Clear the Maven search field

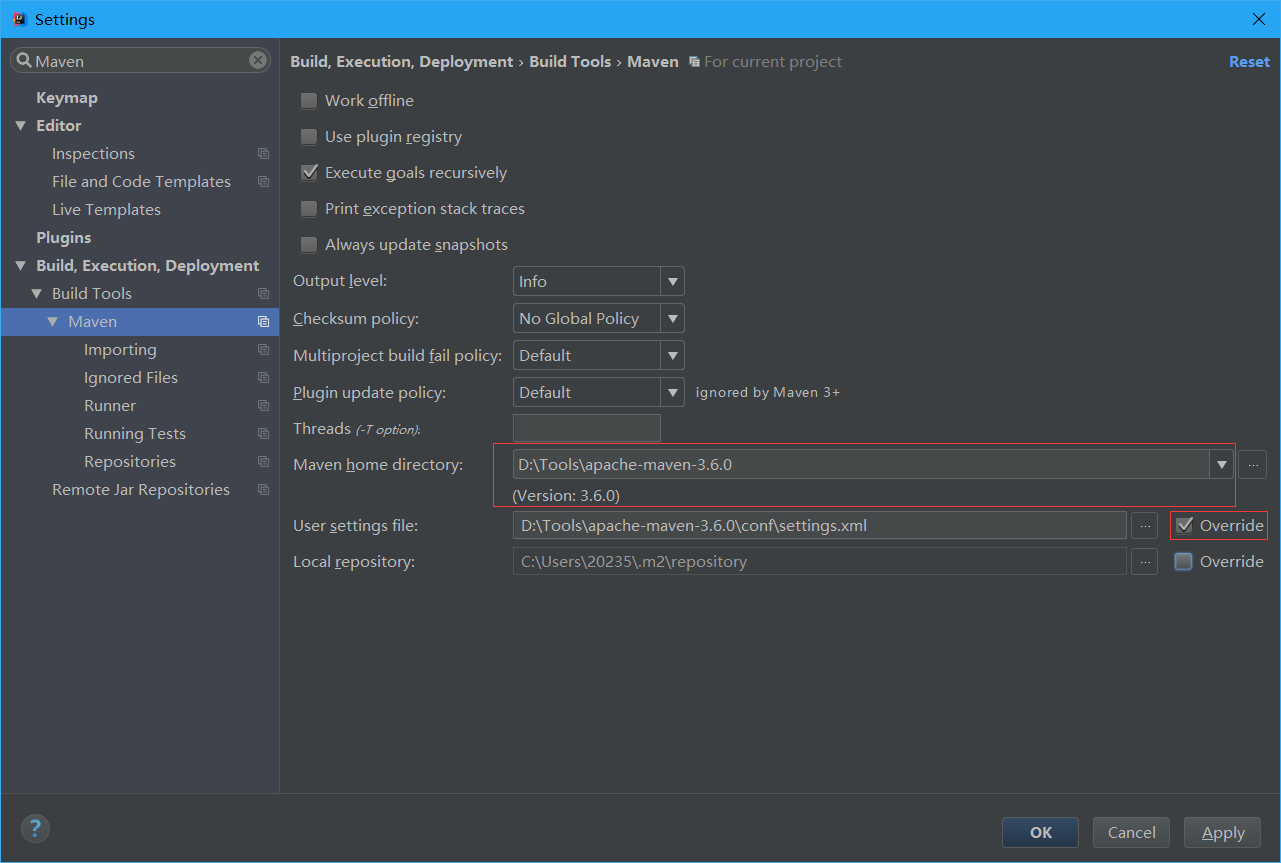pos(258,61)
